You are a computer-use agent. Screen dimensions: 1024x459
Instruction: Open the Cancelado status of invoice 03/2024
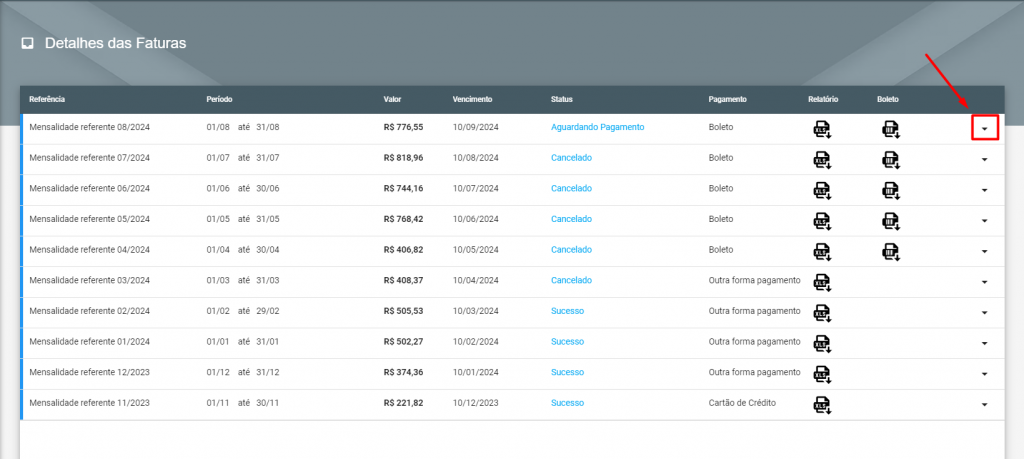[571, 280]
